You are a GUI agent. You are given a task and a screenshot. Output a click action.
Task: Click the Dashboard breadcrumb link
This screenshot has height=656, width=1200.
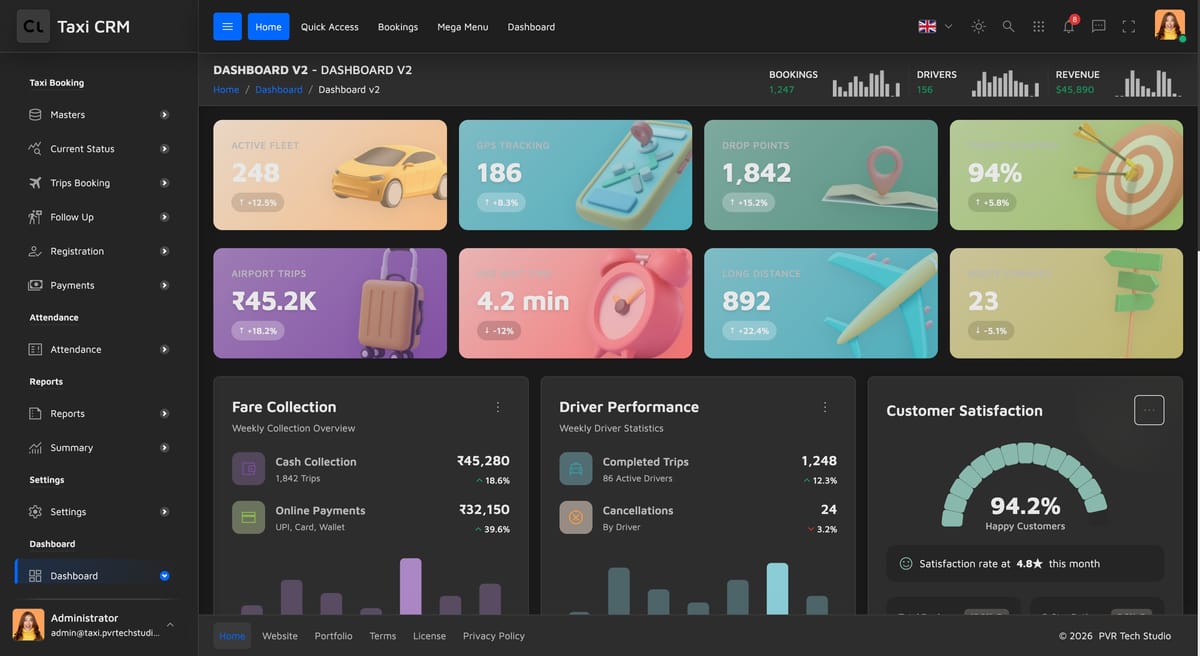coord(278,89)
